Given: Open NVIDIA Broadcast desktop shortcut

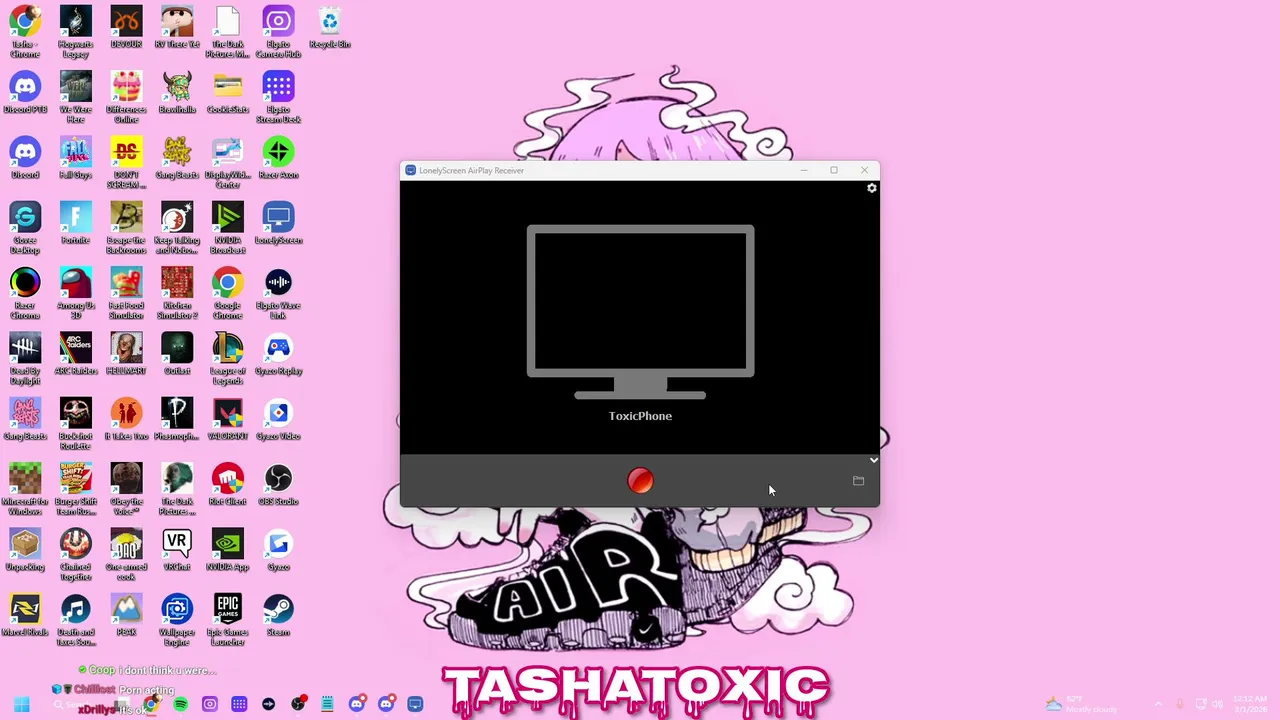Looking at the screenshot, I should (228, 226).
